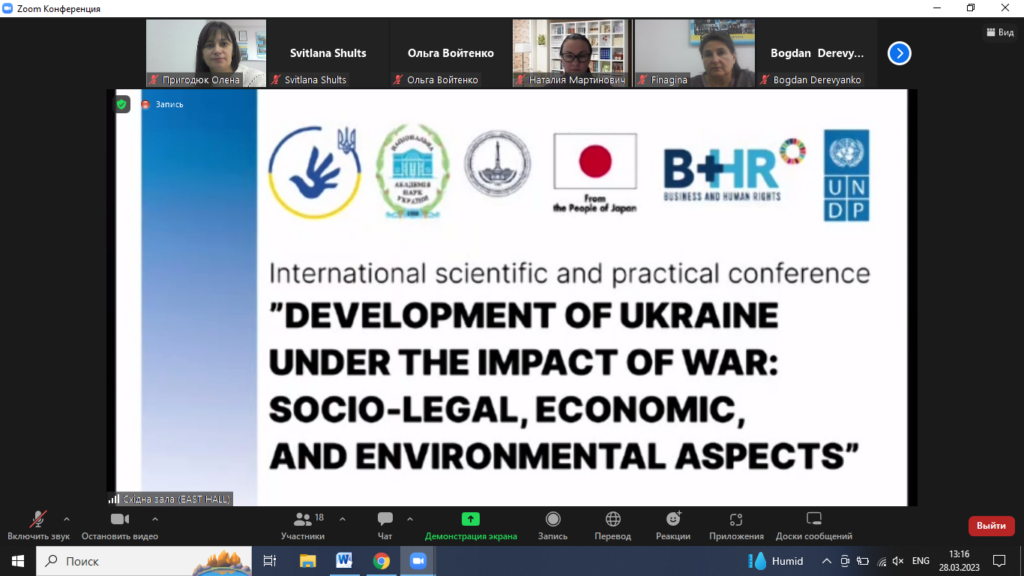
Task: Show next participants with blue arrow
Action: pyautogui.click(x=899, y=53)
